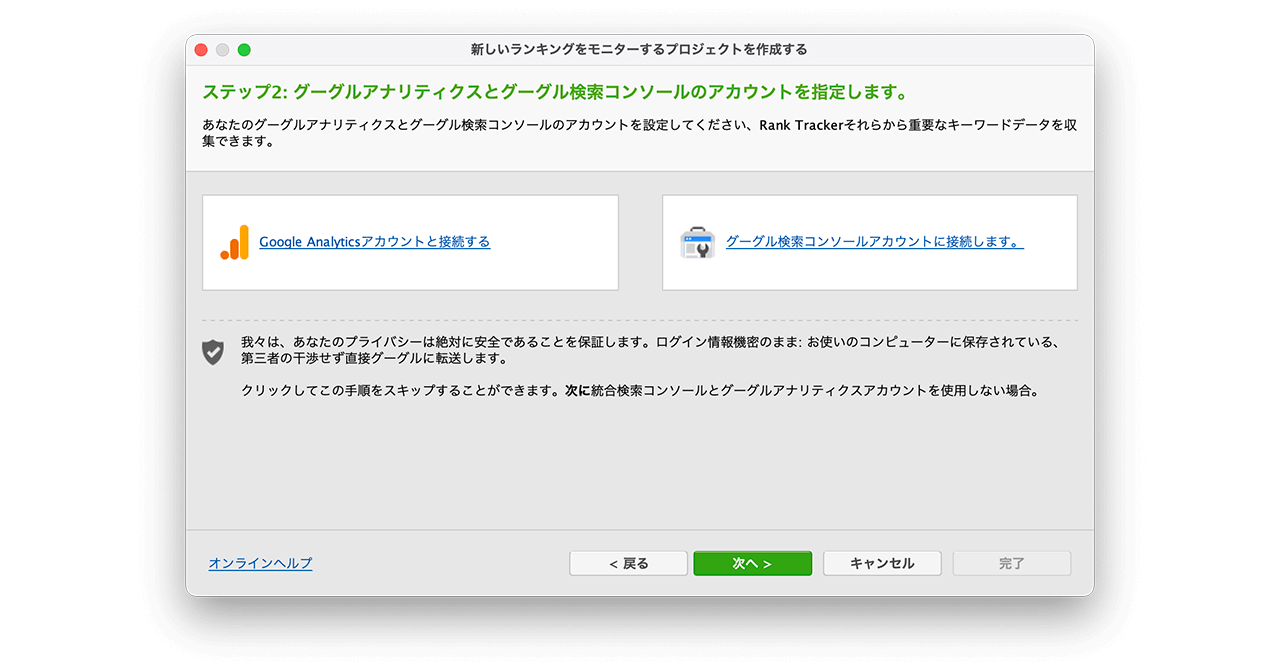Open the Google Analyticsアカウントと接続する link
The image size is (1280, 670).
pyautogui.click(x=374, y=242)
